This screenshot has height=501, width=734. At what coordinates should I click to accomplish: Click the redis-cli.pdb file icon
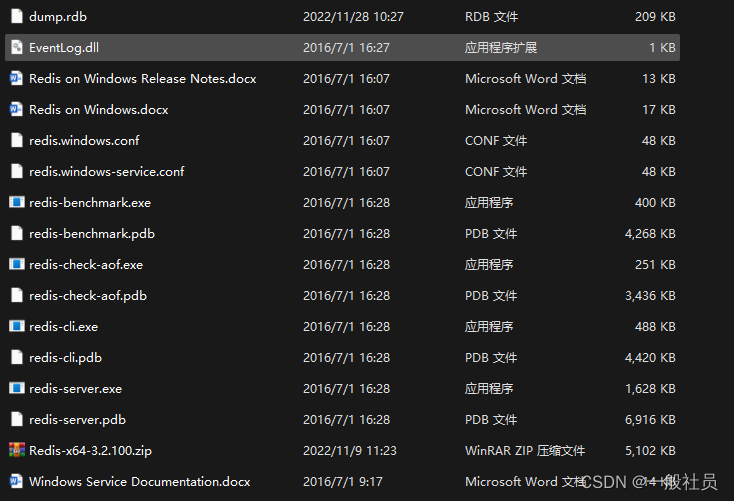click(17, 357)
